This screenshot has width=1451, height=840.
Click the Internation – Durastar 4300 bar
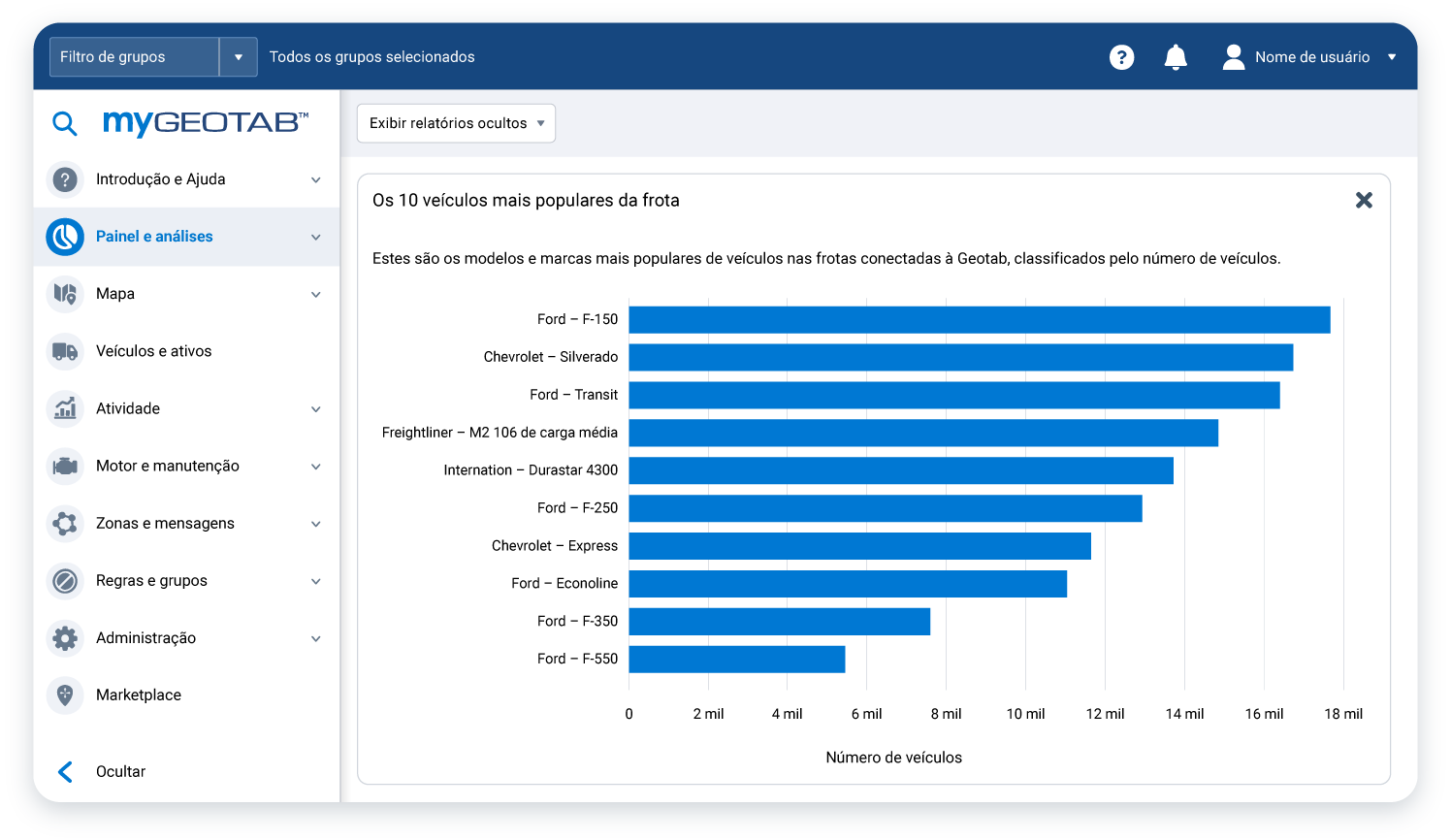[901, 470]
